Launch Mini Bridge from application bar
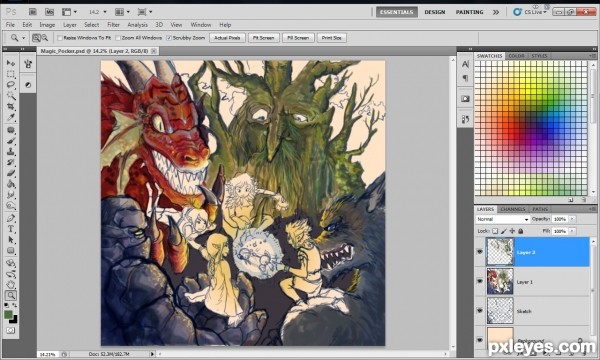600x360 pixels. click(x=49, y=12)
